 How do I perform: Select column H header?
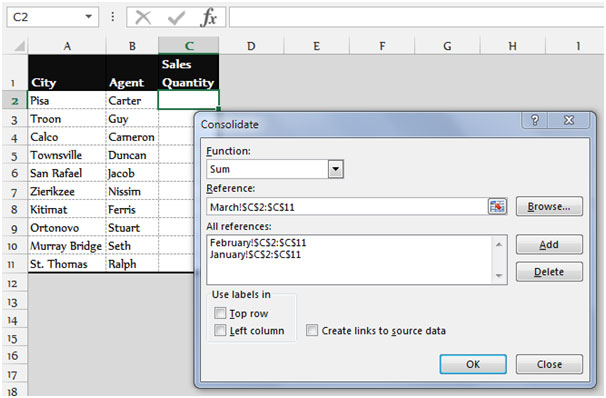point(512,46)
